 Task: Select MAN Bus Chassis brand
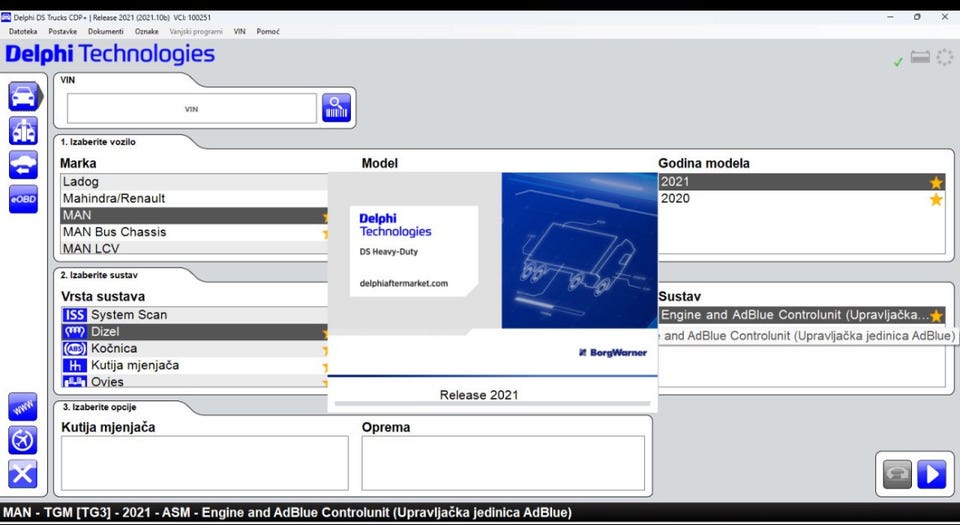point(114,232)
